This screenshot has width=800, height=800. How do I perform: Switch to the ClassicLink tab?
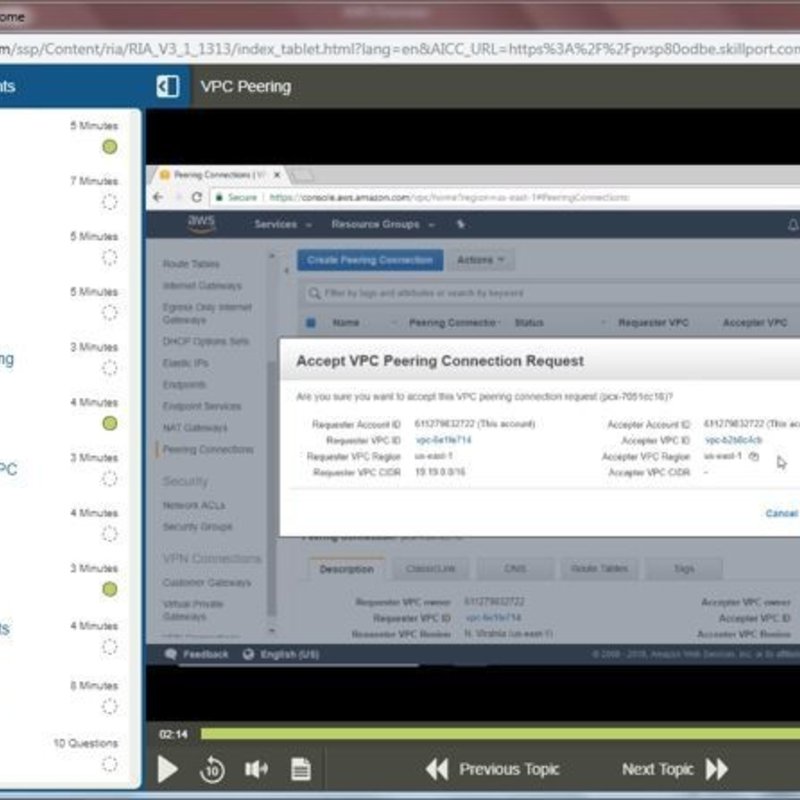(431, 568)
